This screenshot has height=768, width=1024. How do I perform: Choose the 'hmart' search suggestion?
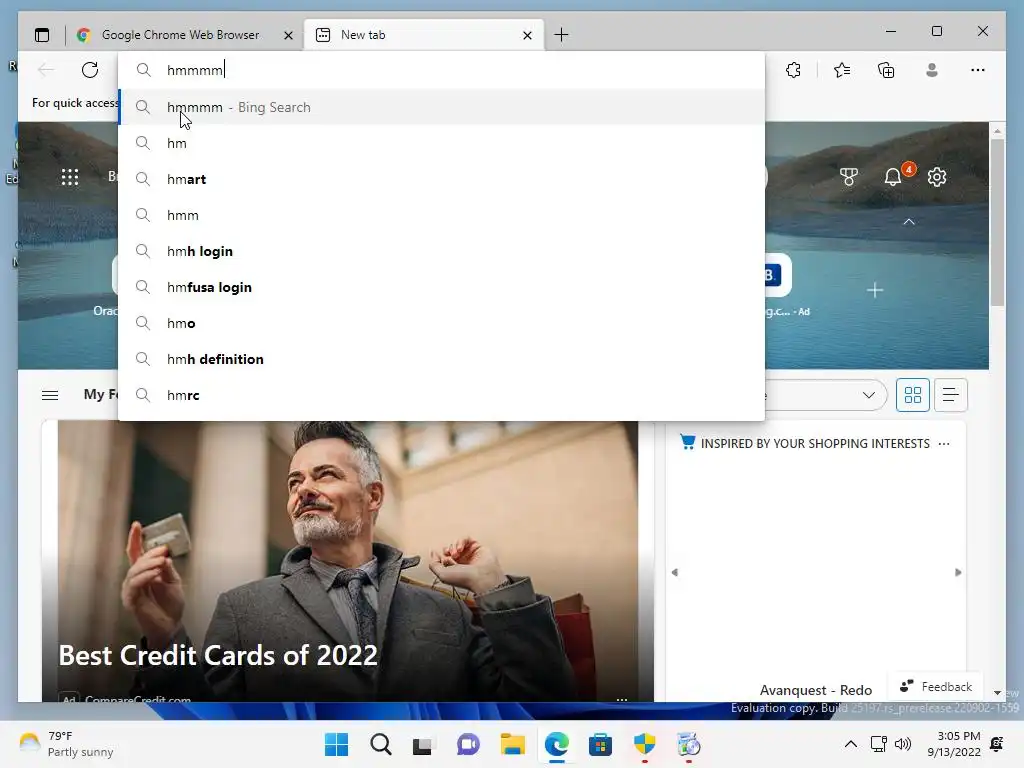[x=441, y=179]
